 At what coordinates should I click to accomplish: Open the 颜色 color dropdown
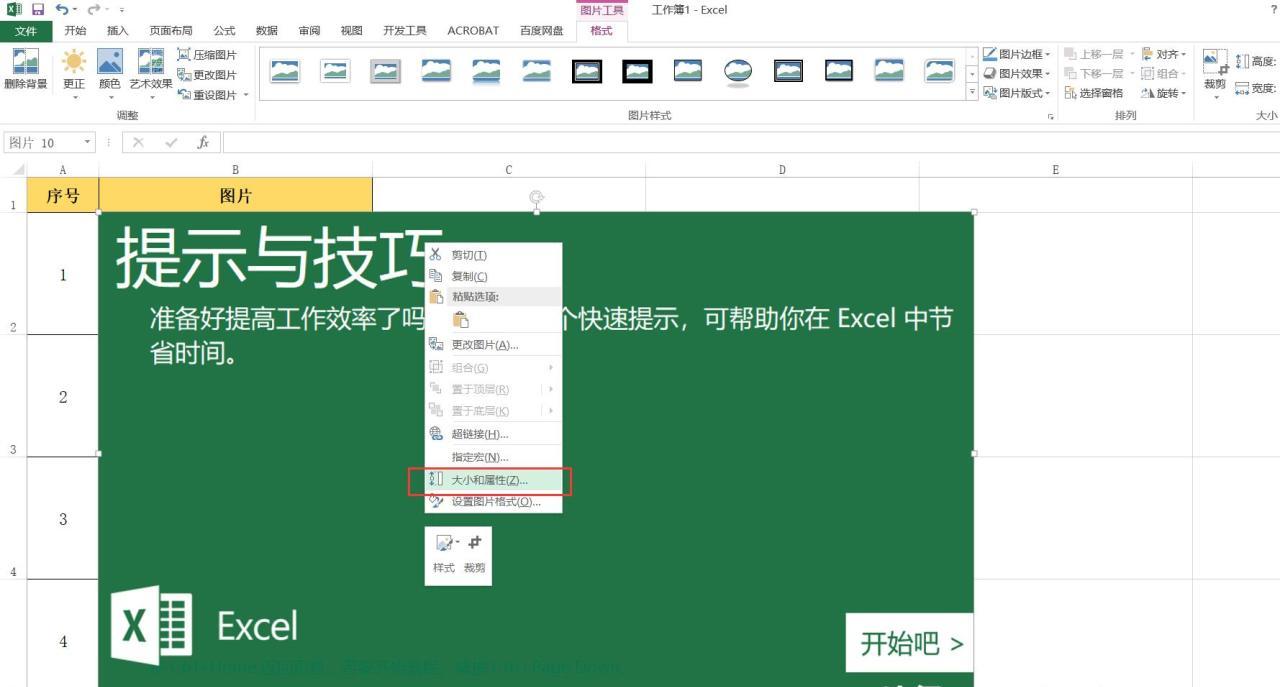click(x=110, y=74)
